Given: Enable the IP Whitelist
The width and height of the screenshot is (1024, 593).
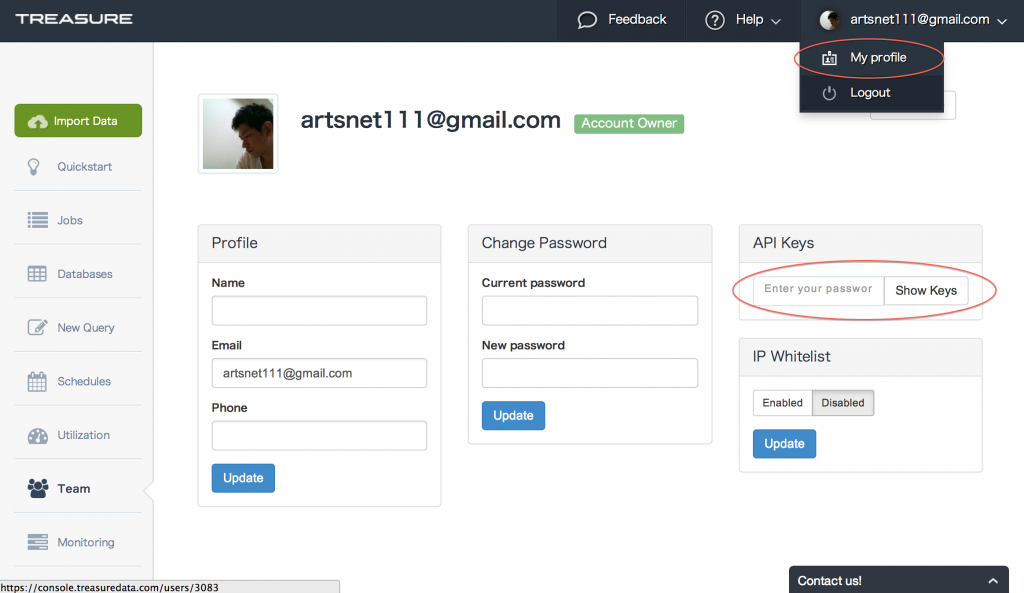Looking at the screenshot, I should 782,403.
